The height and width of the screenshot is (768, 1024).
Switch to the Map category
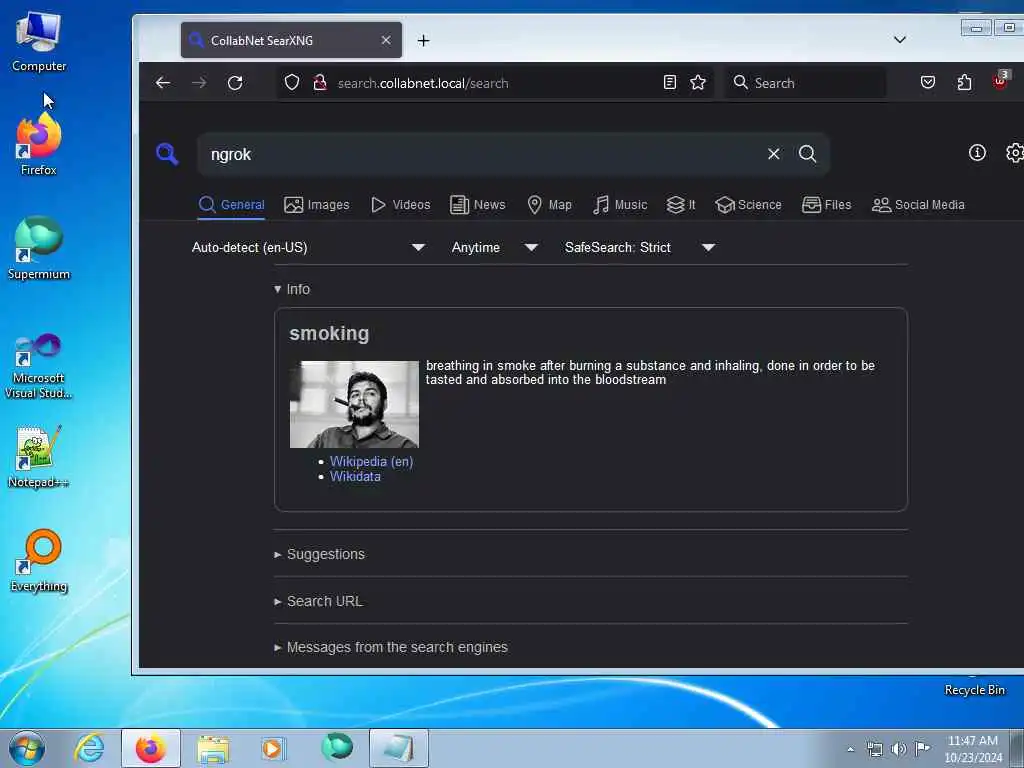click(549, 204)
